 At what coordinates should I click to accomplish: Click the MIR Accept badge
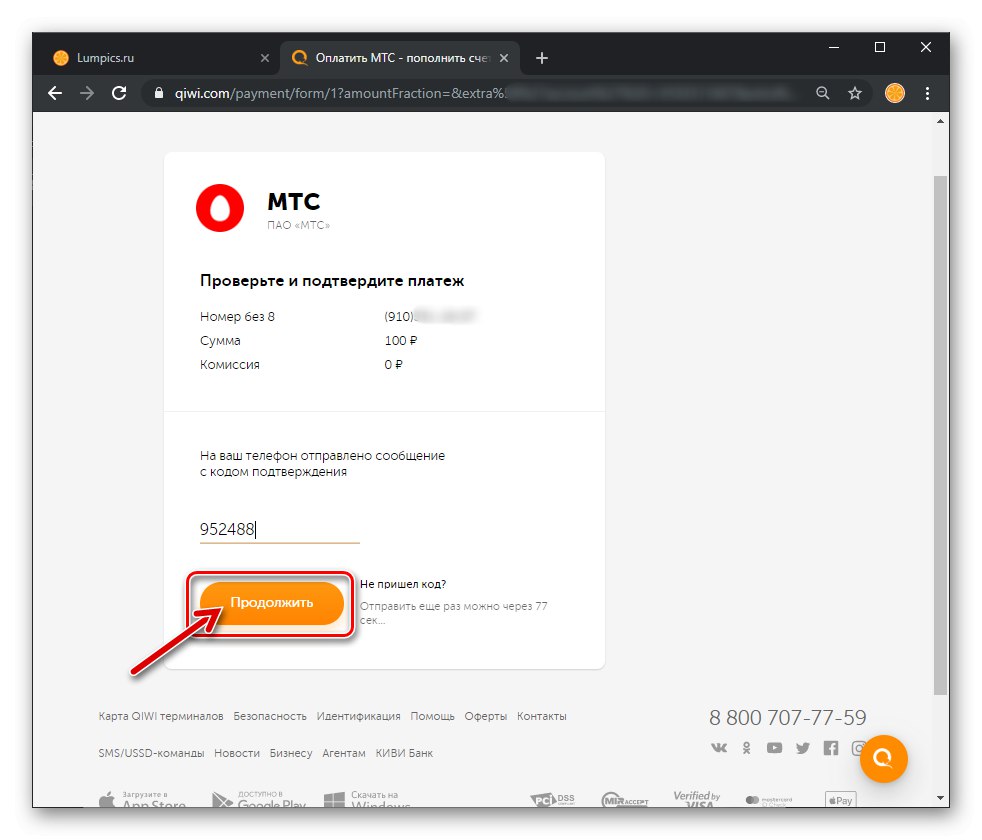pyautogui.click(x=625, y=800)
